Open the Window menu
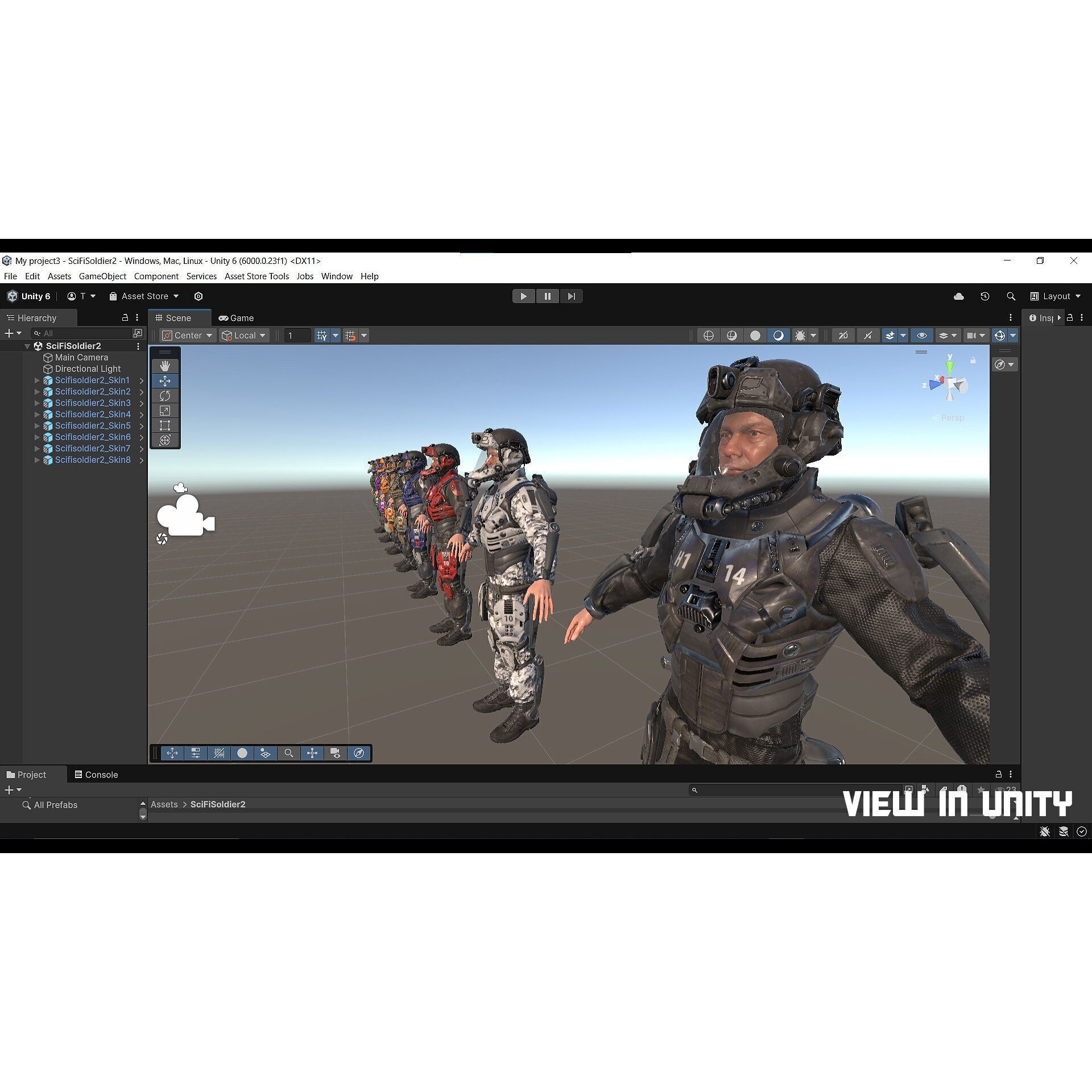 pyautogui.click(x=337, y=276)
